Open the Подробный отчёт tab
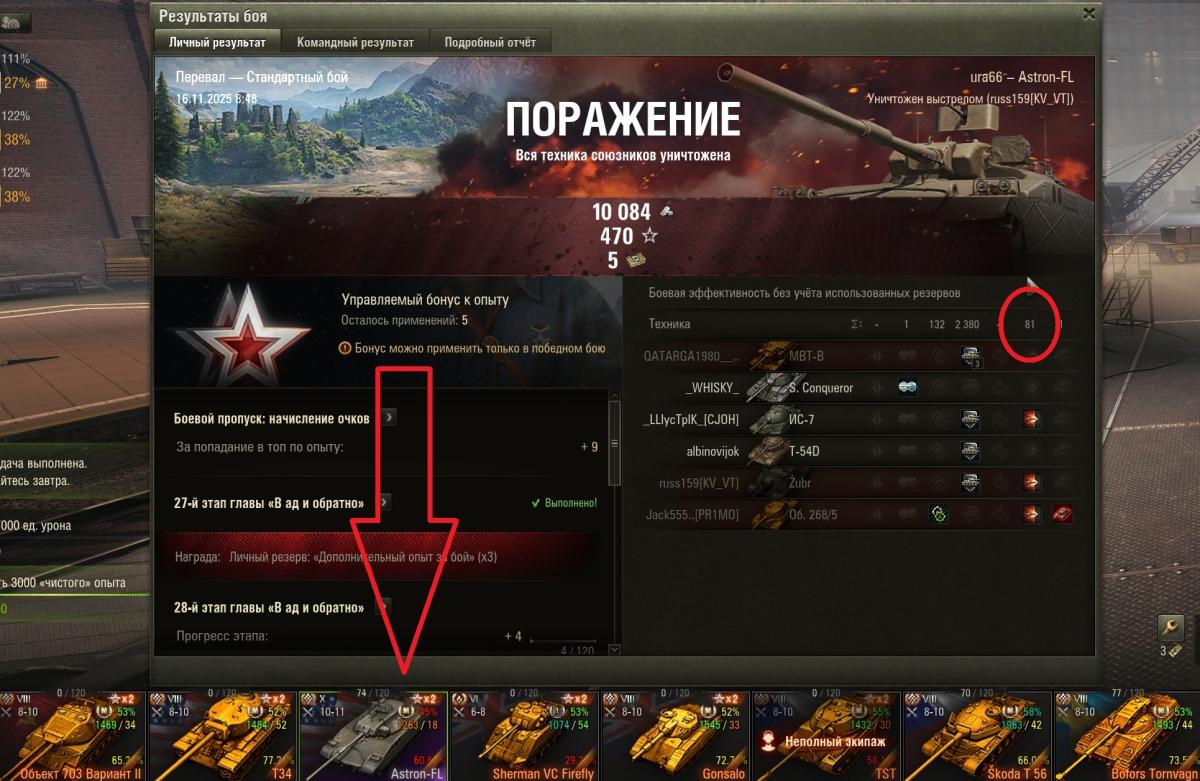1200x781 pixels. [490, 42]
